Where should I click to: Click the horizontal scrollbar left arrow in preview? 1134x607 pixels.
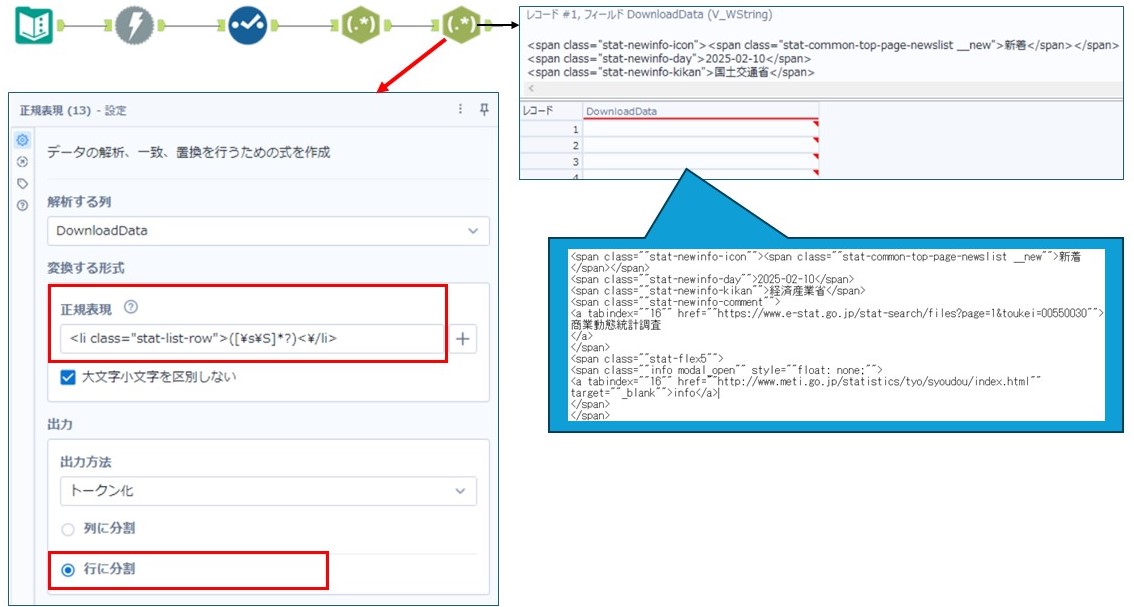click(x=530, y=89)
